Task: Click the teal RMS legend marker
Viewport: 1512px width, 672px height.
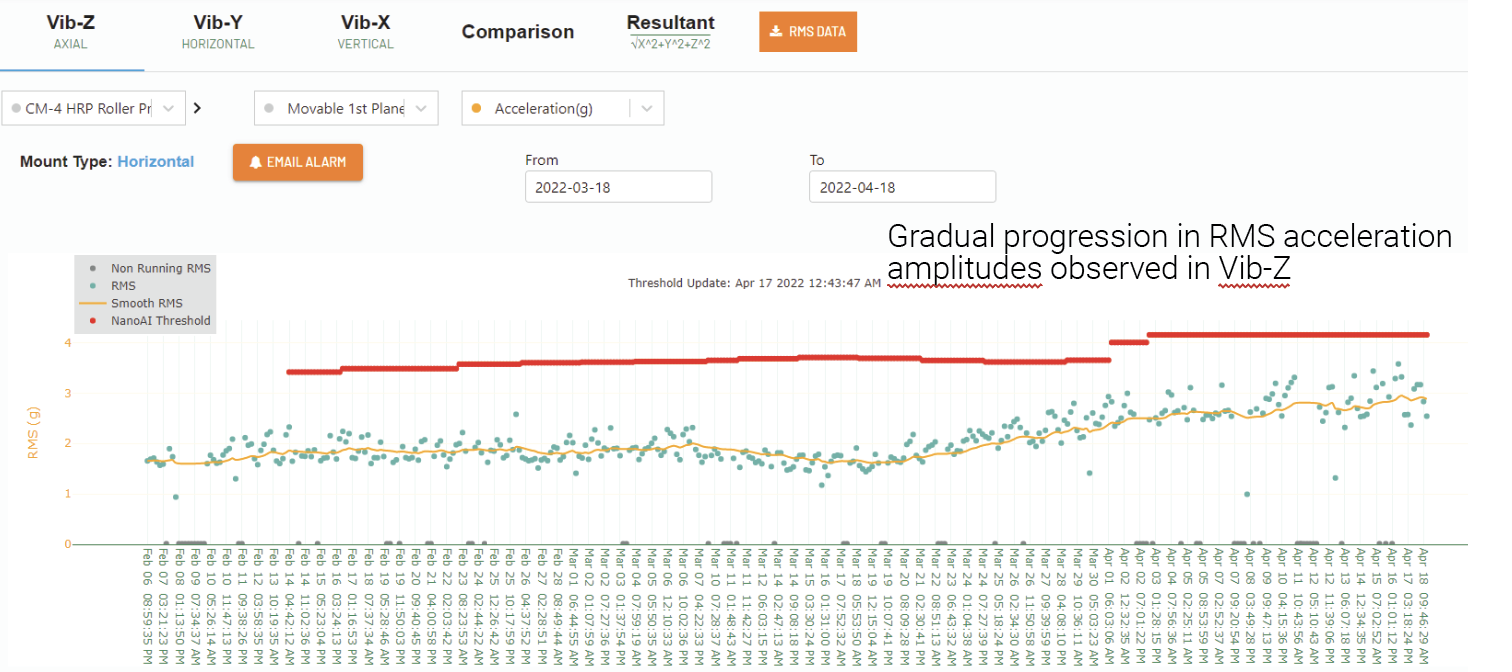Action: coord(93,286)
